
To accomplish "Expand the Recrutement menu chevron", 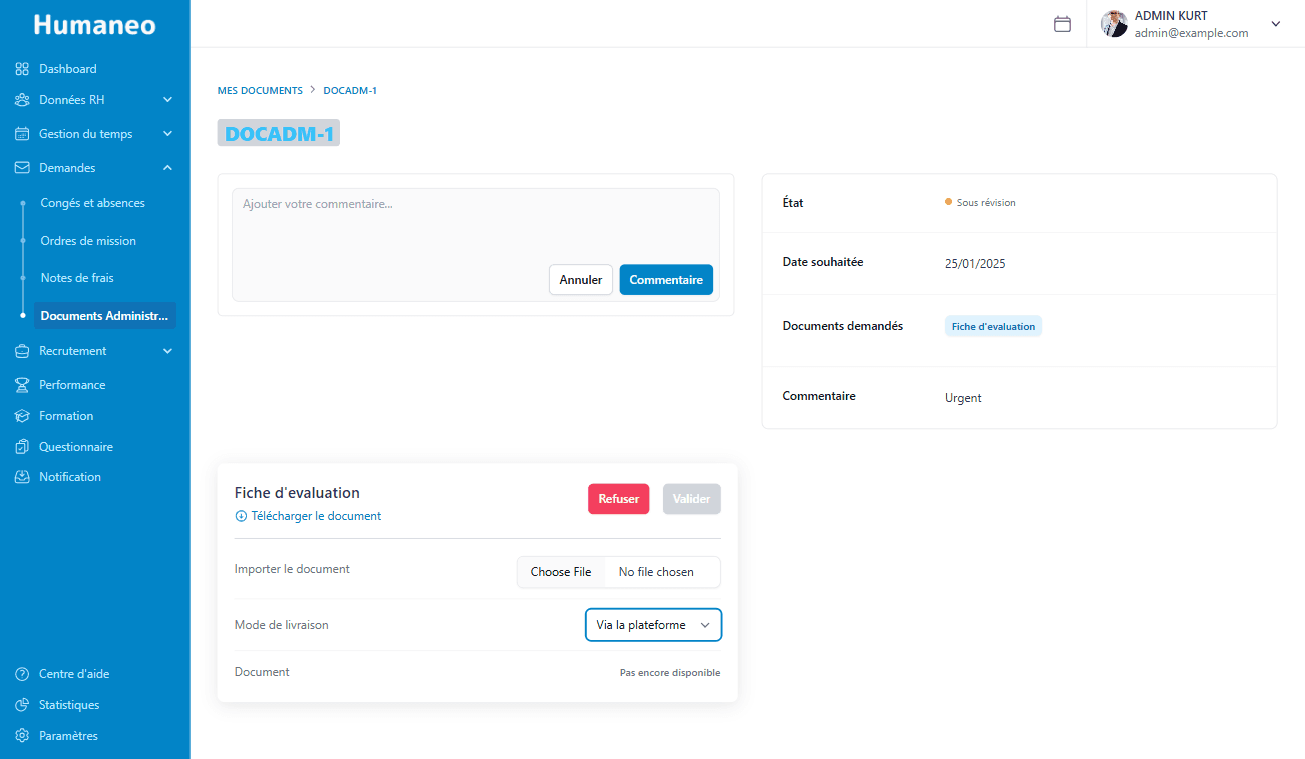I will pyautogui.click(x=168, y=351).
